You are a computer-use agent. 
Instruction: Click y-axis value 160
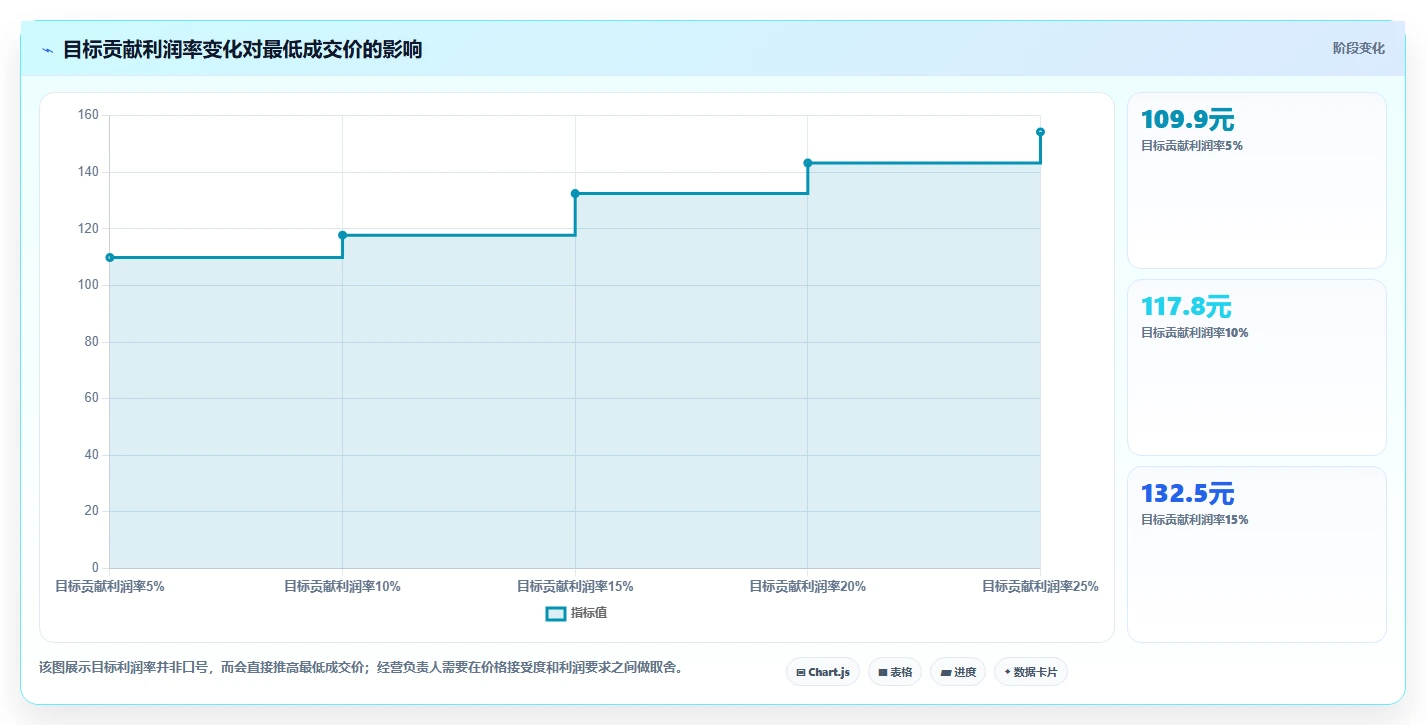click(88, 116)
